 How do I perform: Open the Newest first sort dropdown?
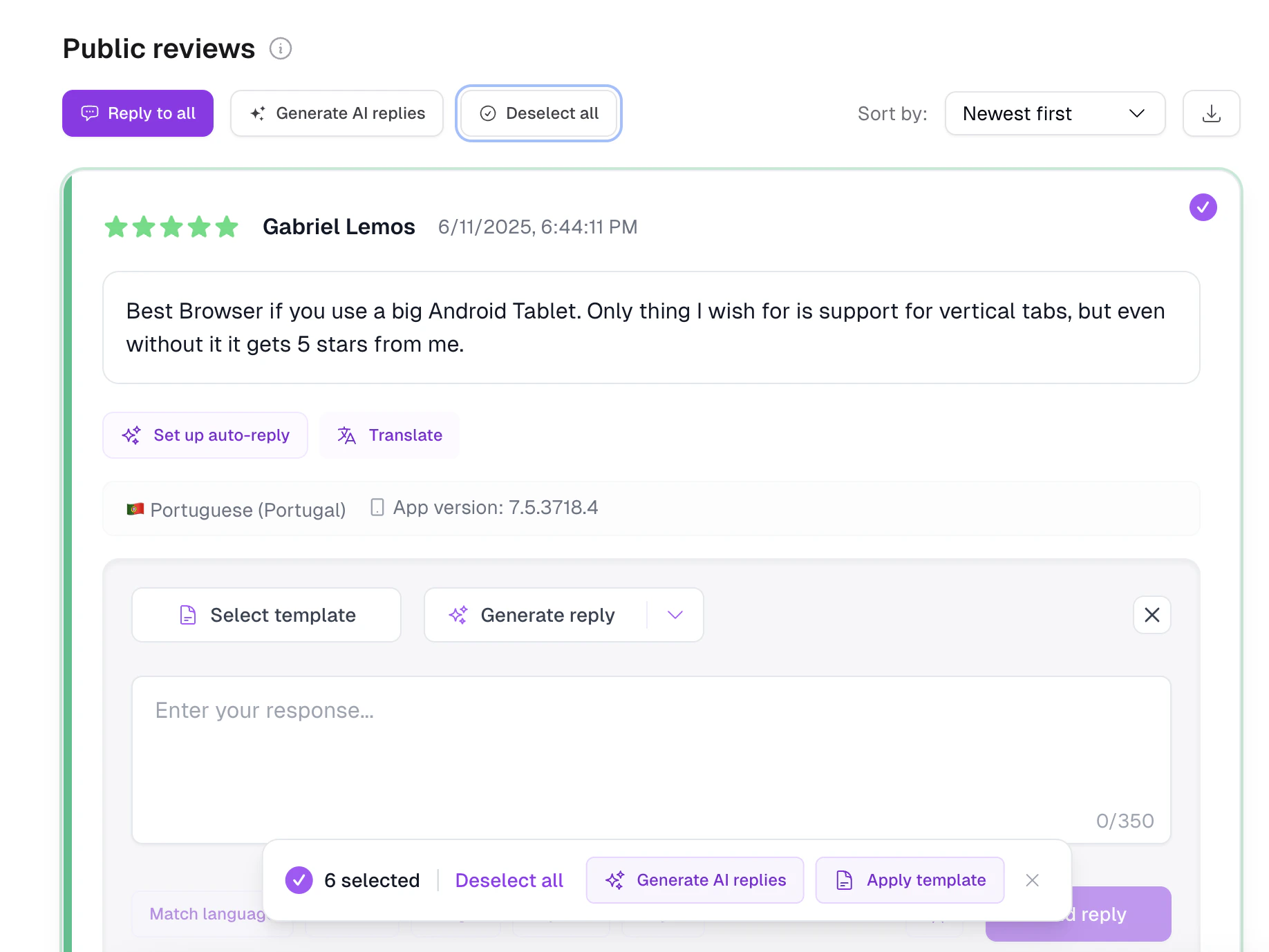[1055, 113]
